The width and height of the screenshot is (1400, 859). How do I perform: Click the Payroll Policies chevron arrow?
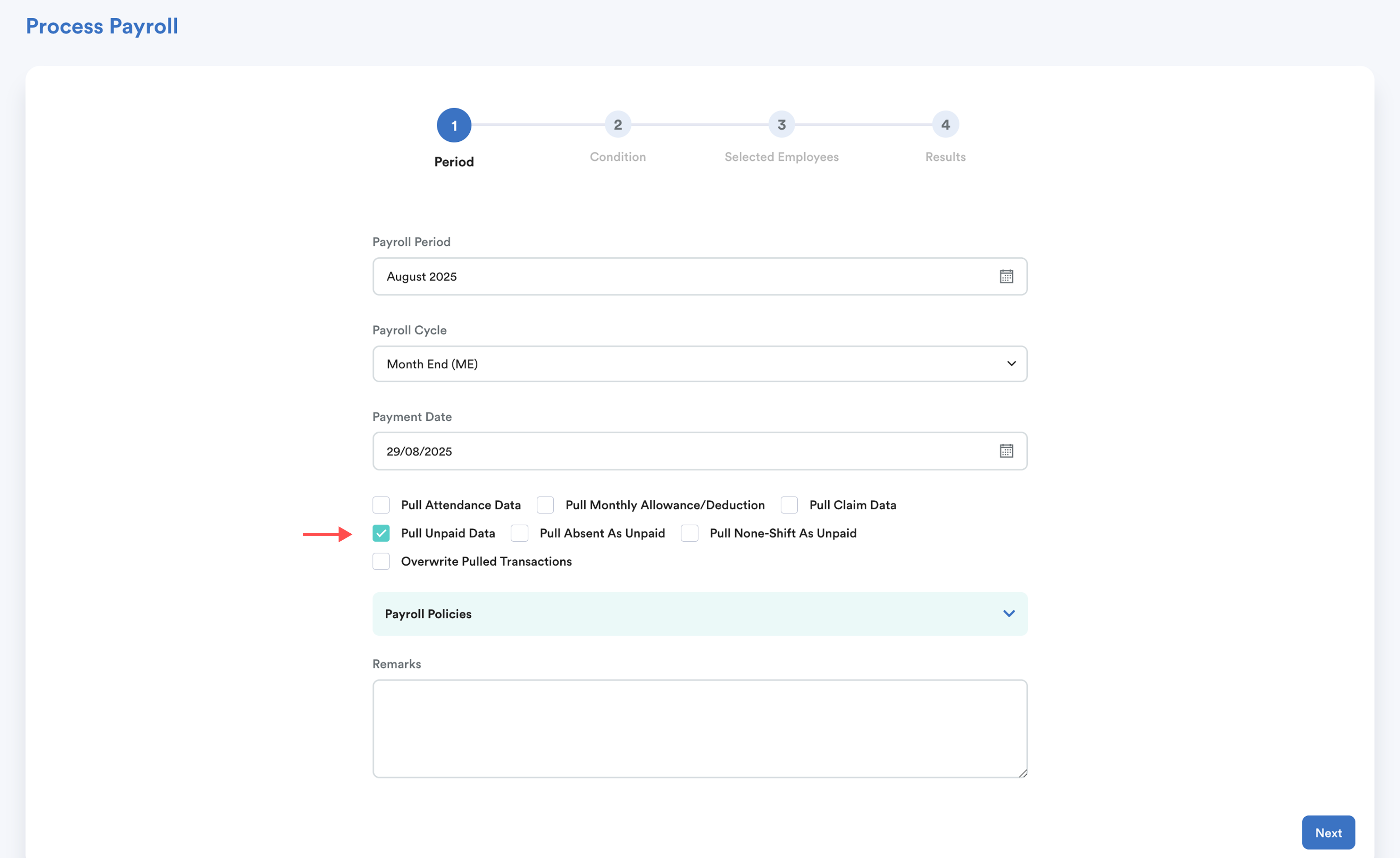click(x=1008, y=614)
